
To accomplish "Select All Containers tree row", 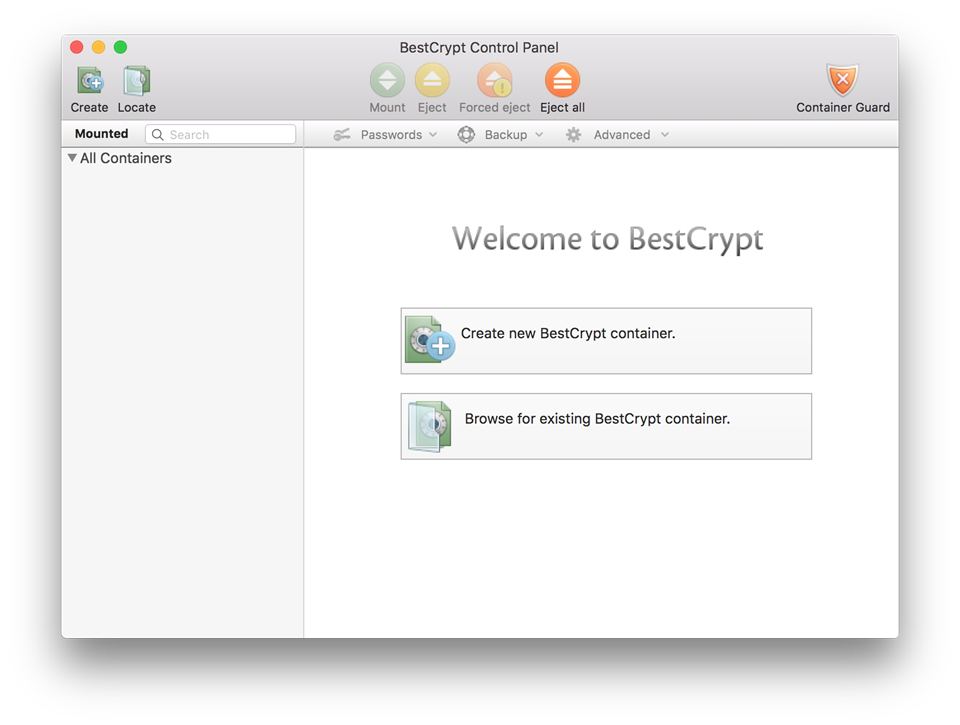I will 182,158.
